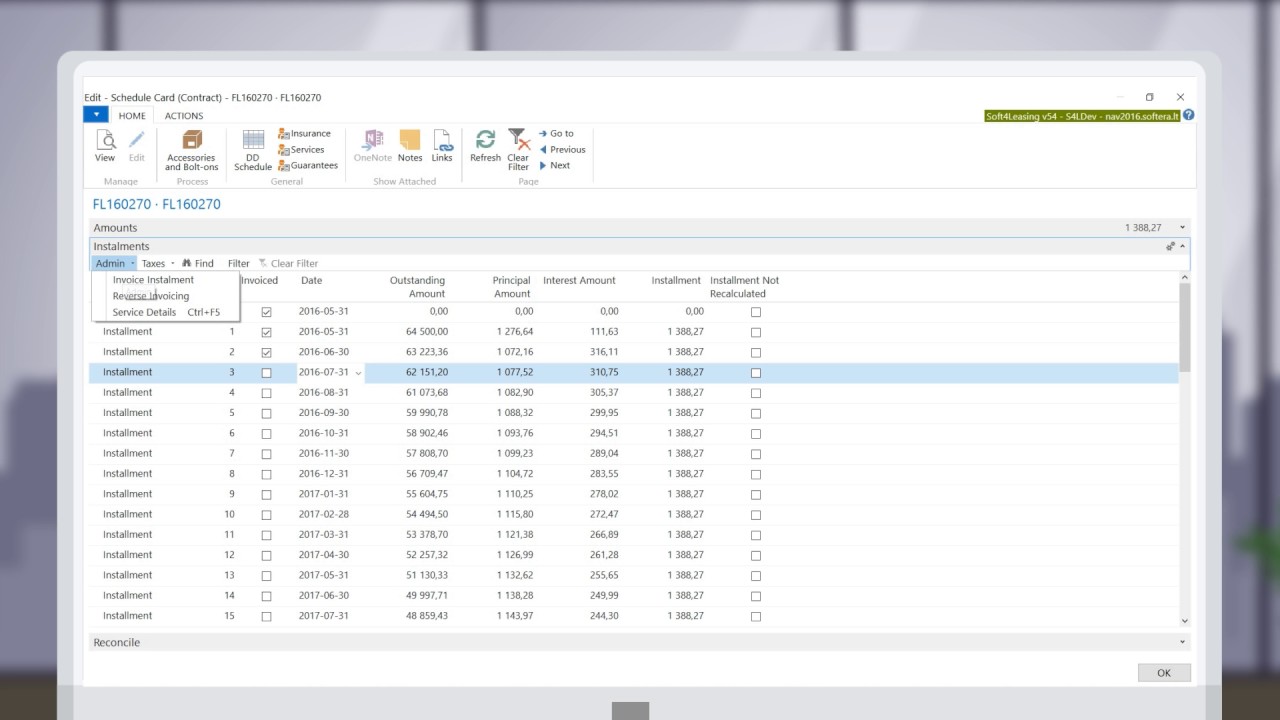Image resolution: width=1280 pixels, height=720 pixels.
Task: Select date cell 2016-12-31
Action: pos(324,474)
